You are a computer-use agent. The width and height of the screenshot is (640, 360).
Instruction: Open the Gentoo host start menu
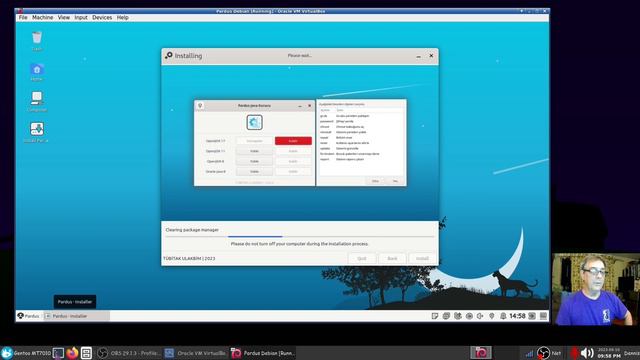pyautogui.click(x=26, y=353)
